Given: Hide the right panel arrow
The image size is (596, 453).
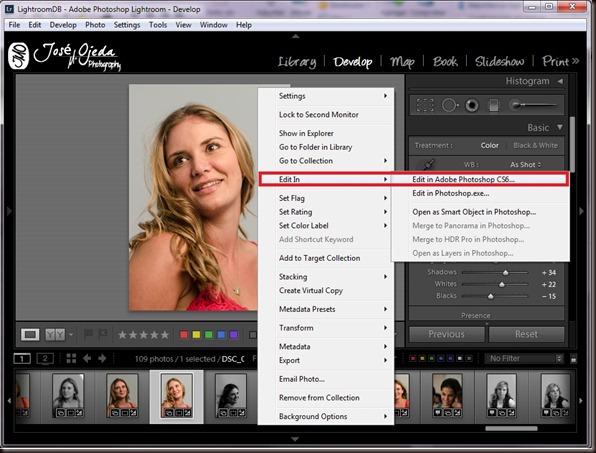Looking at the screenshot, I should point(581,211).
